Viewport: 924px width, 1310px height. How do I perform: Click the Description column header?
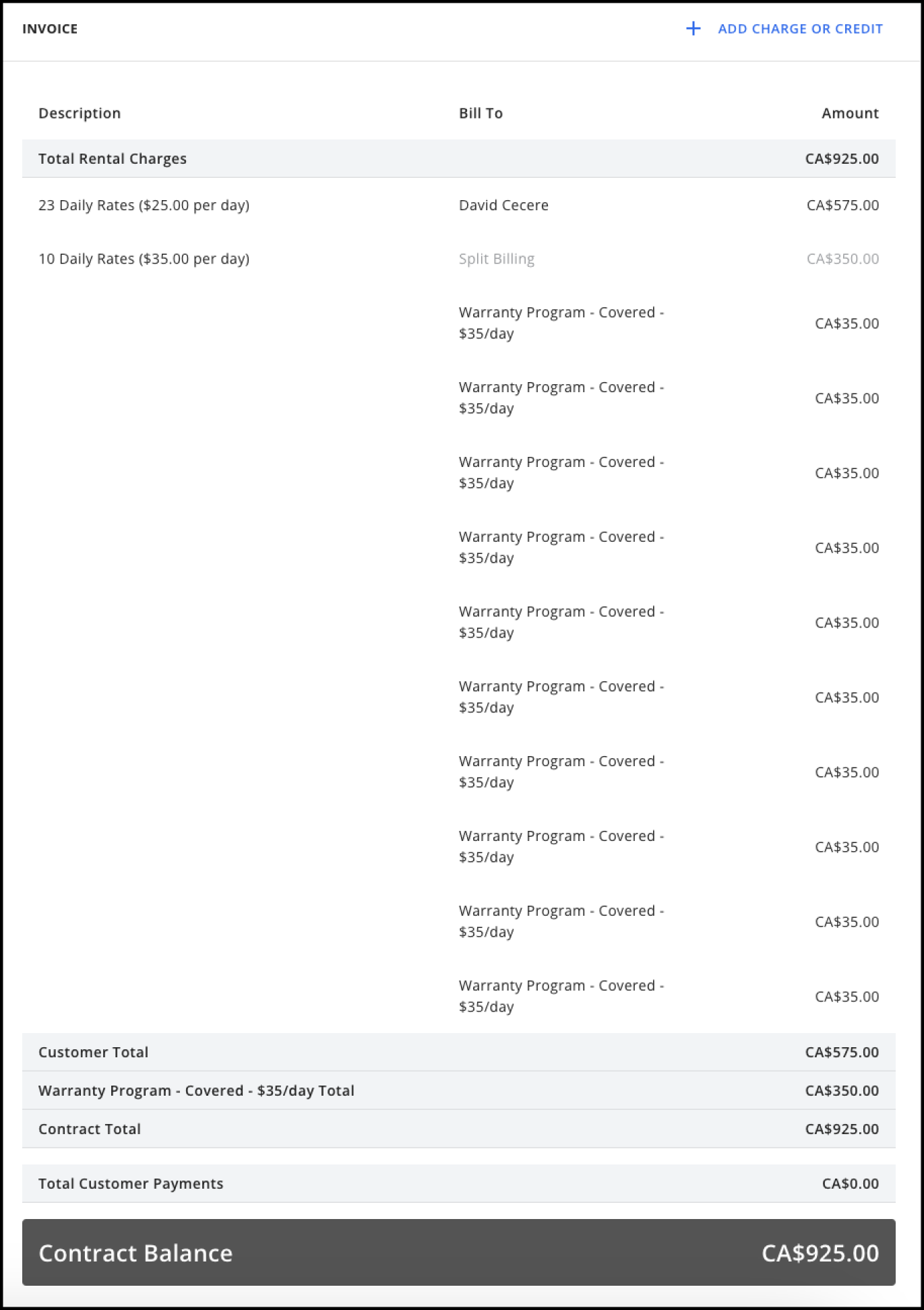click(80, 113)
